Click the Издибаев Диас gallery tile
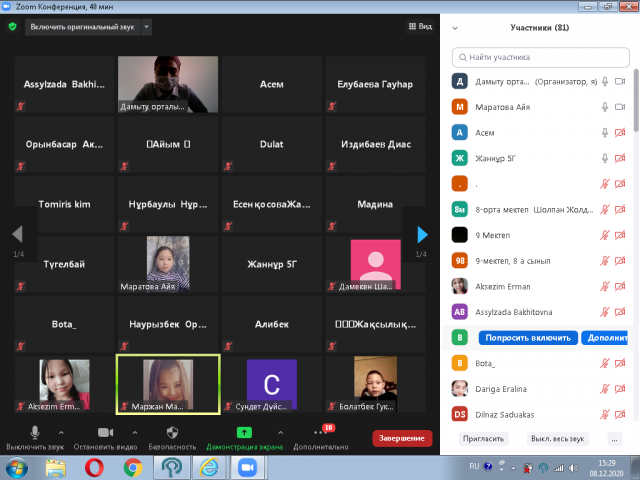The height and width of the screenshot is (480, 640). 376,144
